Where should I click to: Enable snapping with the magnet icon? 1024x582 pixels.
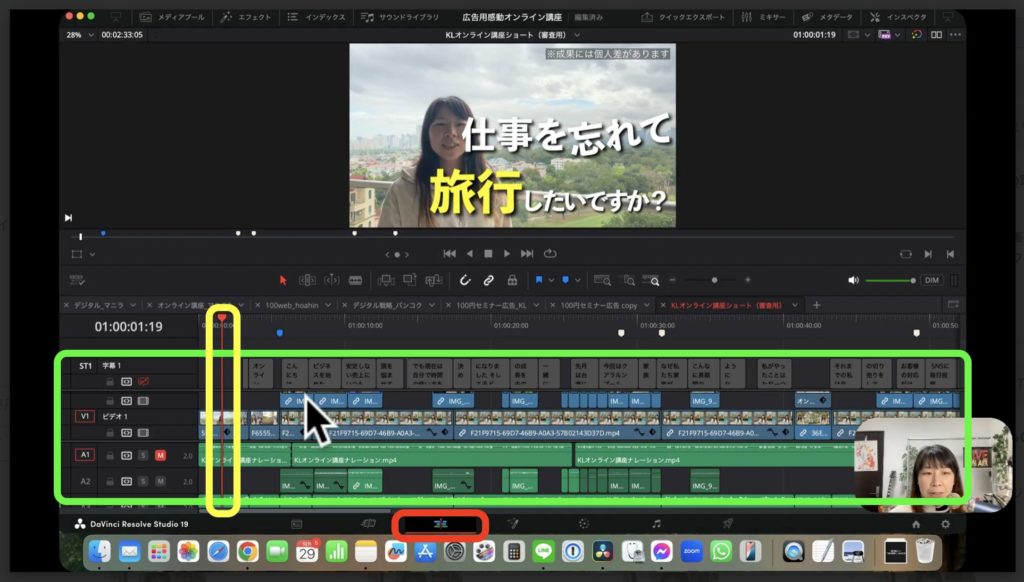[x=466, y=281]
